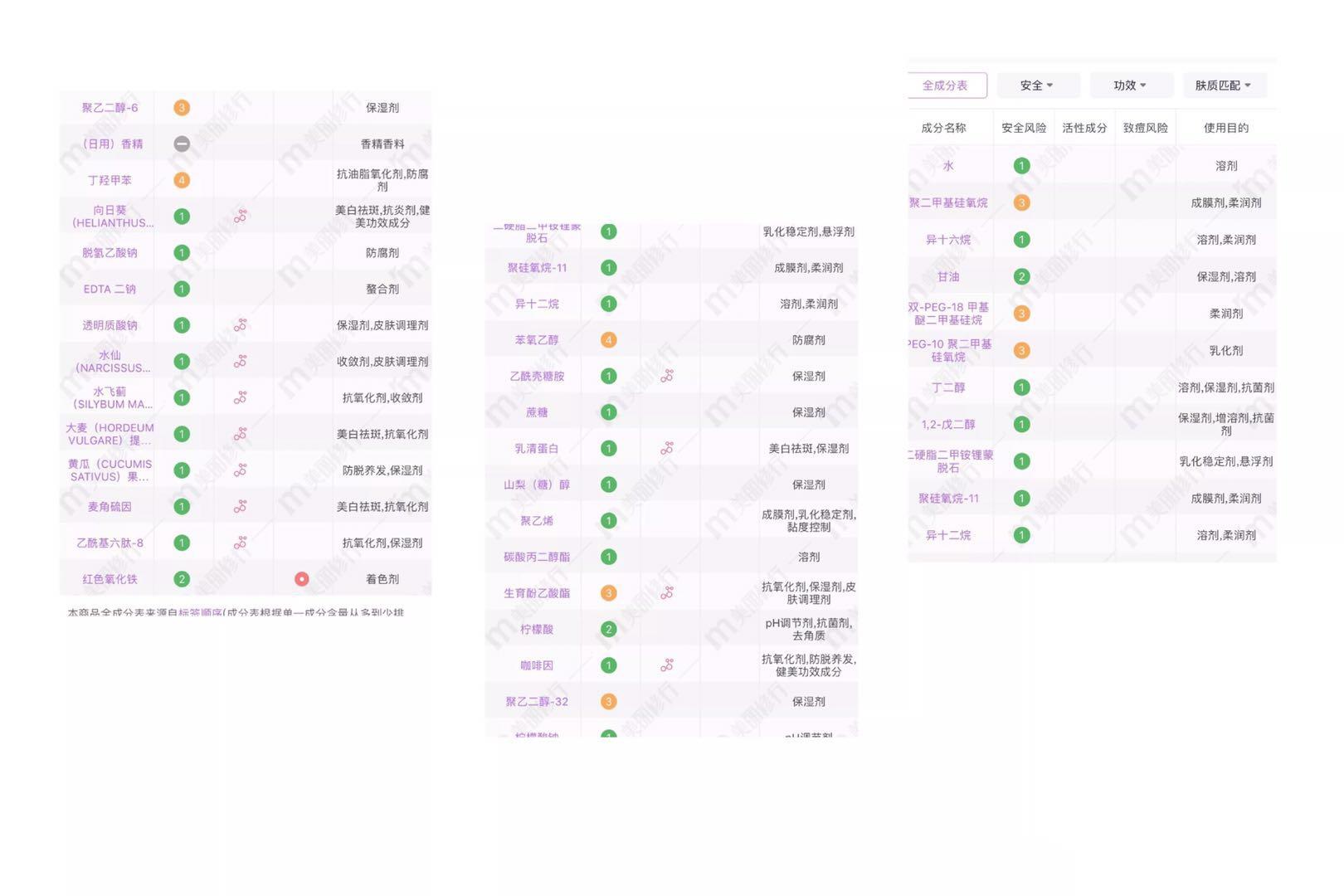Open the 功效 dropdown
Viewport: 1344px width, 896px height.
[1130, 85]
